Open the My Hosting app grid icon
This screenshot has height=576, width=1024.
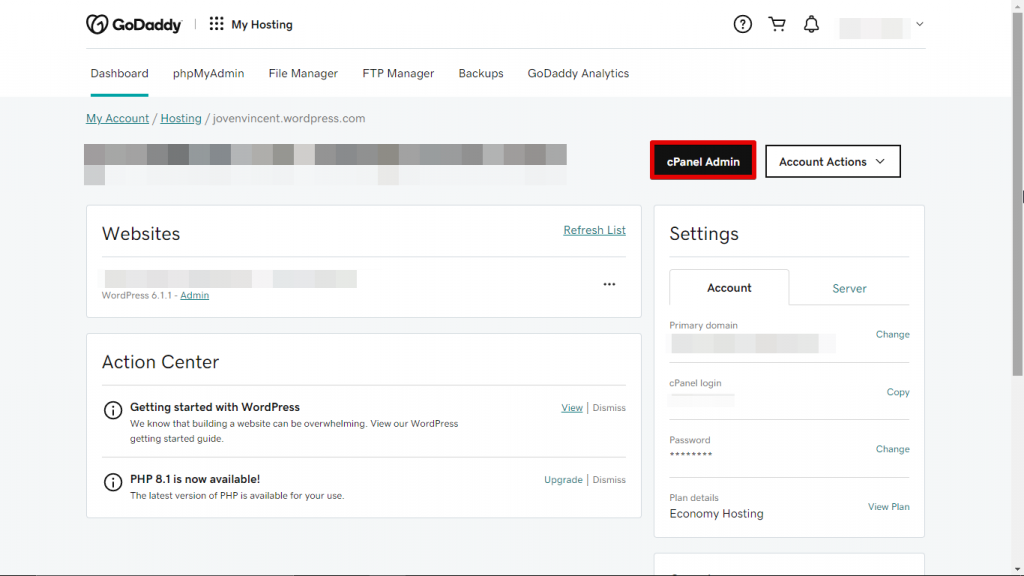tap(216, 23)
